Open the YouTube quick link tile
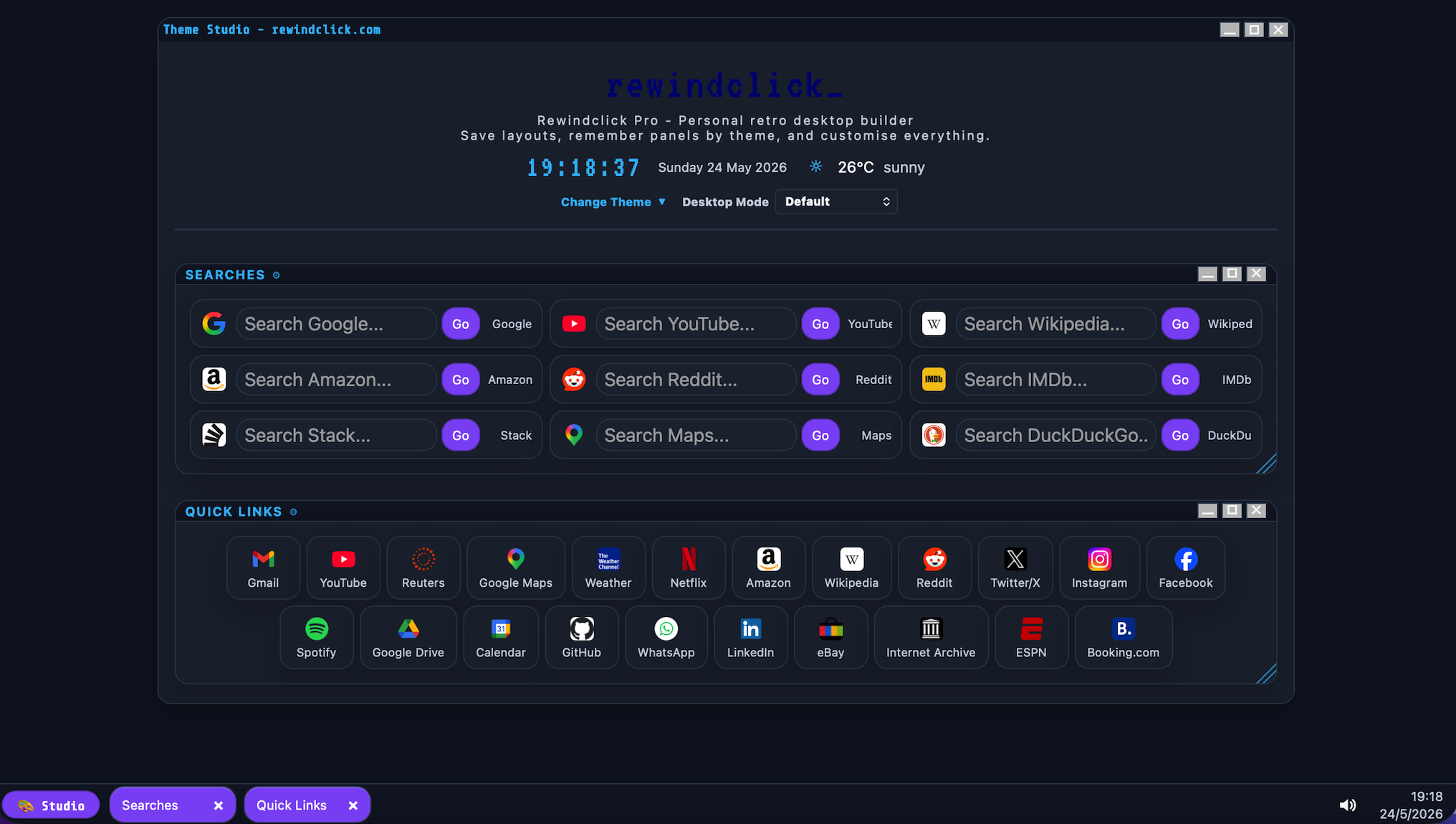Image resolution: width=1456 pixels, height=824 pixels. coord(343,567)
